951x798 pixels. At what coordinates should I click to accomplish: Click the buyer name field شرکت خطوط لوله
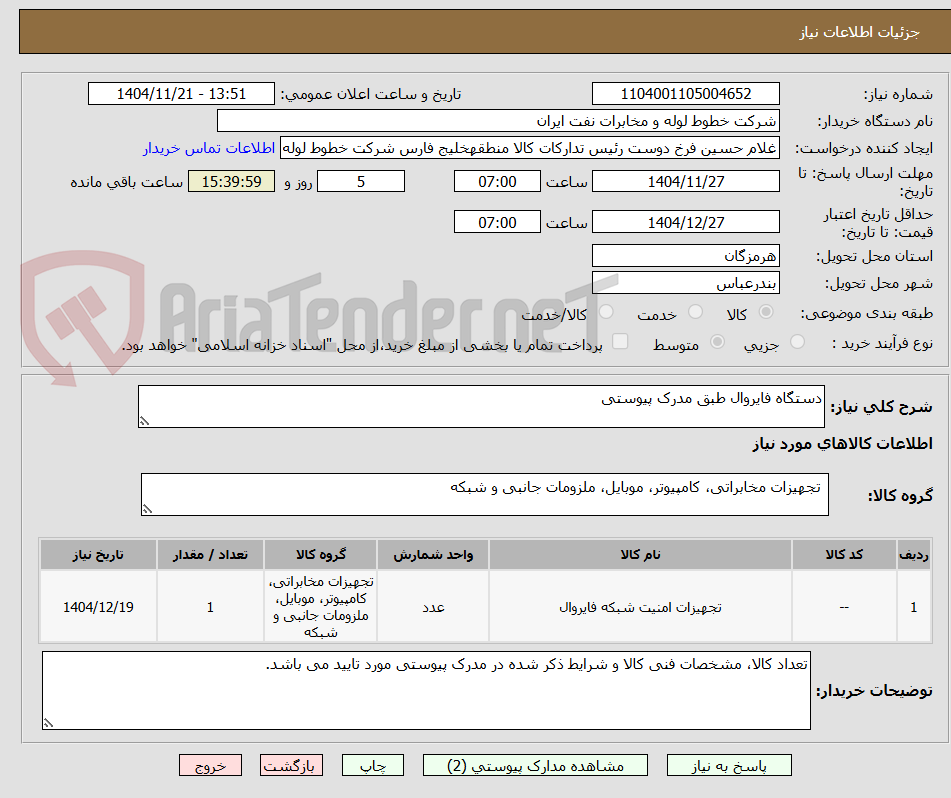[498, 121]
